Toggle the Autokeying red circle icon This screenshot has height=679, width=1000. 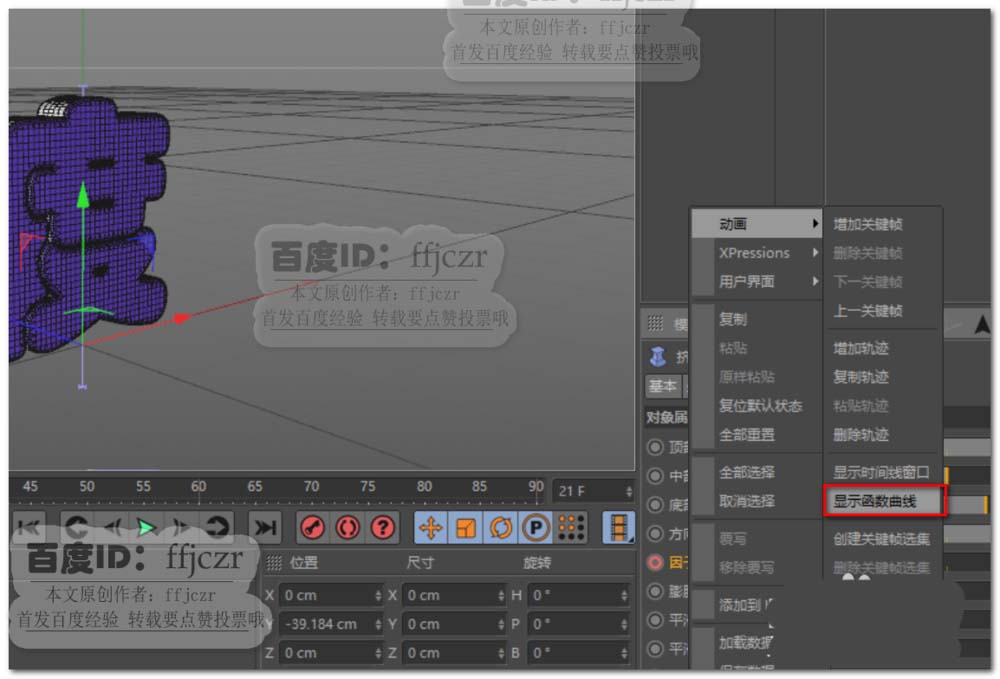coord(348,527)
